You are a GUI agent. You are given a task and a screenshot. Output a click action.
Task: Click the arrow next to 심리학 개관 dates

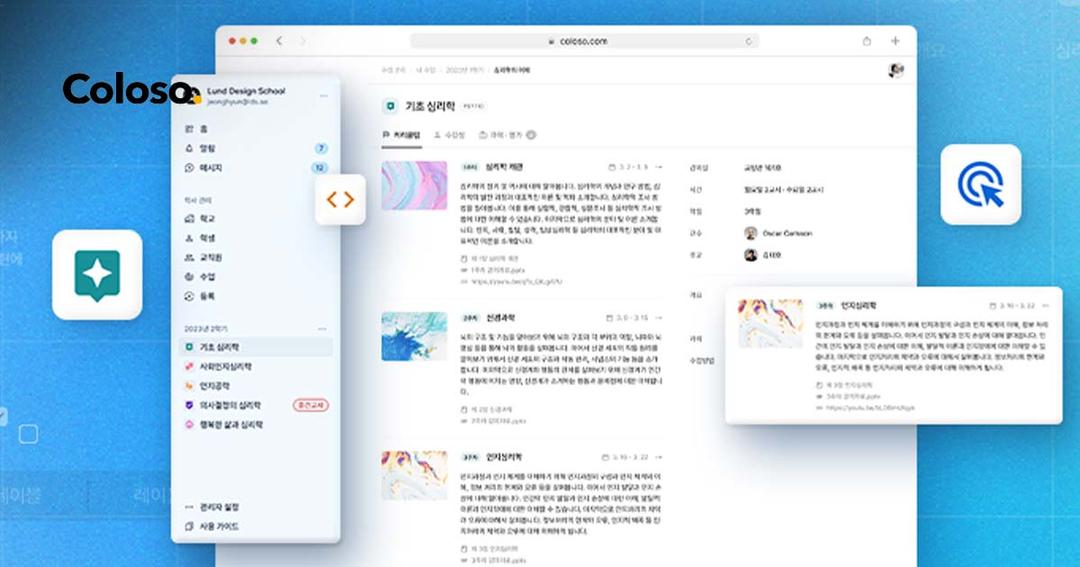coord(658,167)
